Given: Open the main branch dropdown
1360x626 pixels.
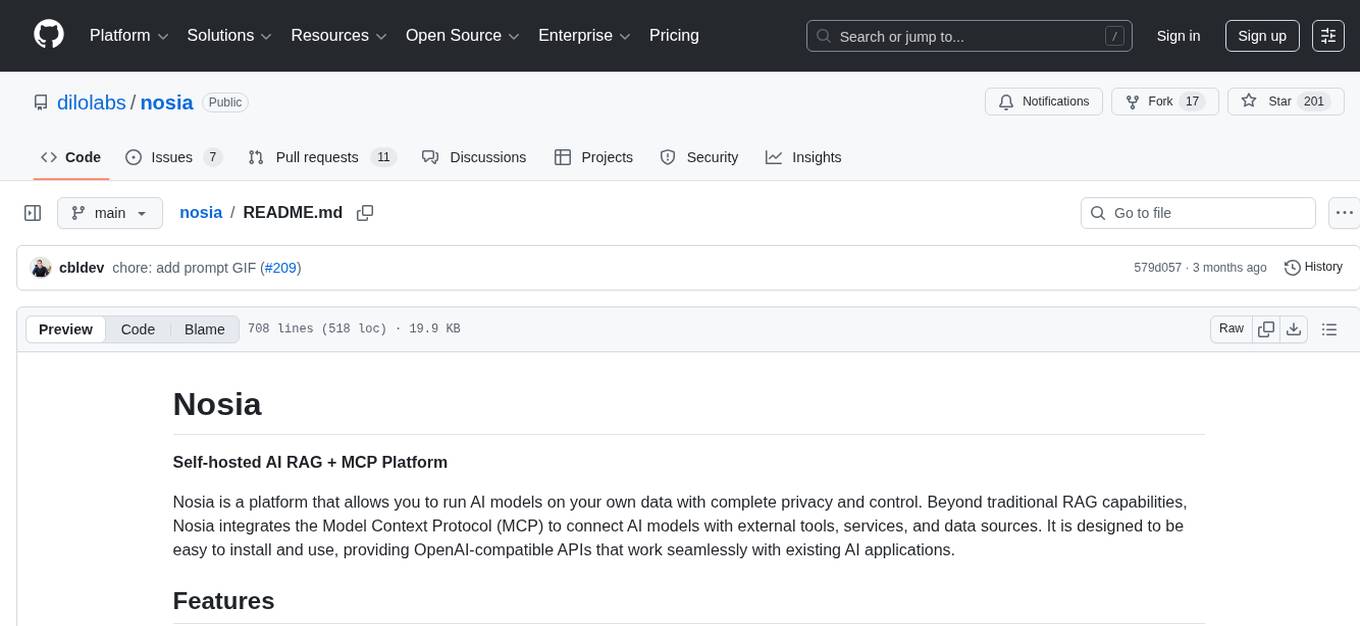Looking at the screenshot, I should (x=110, y=212).
